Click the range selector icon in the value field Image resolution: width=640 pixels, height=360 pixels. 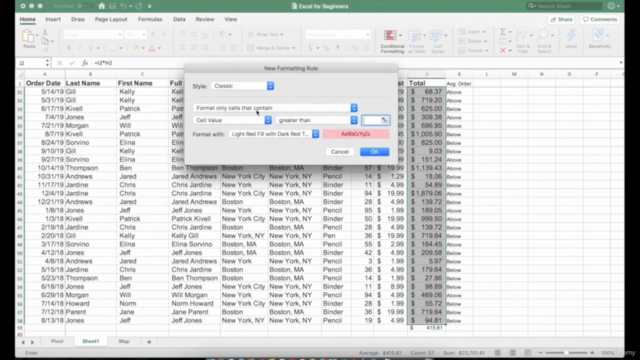(384, 120)
